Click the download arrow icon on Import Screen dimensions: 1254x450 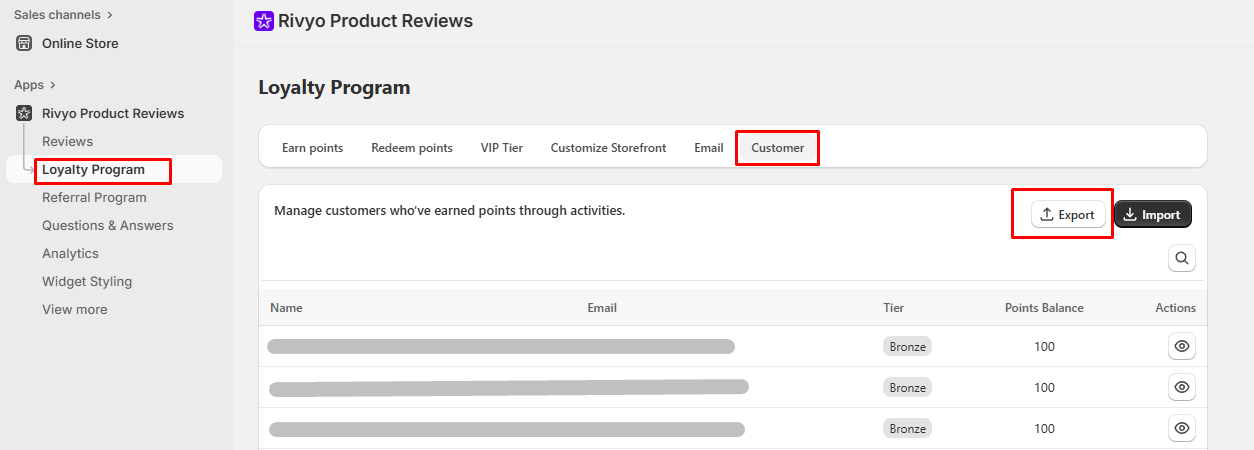click(x=1130, y=215)
